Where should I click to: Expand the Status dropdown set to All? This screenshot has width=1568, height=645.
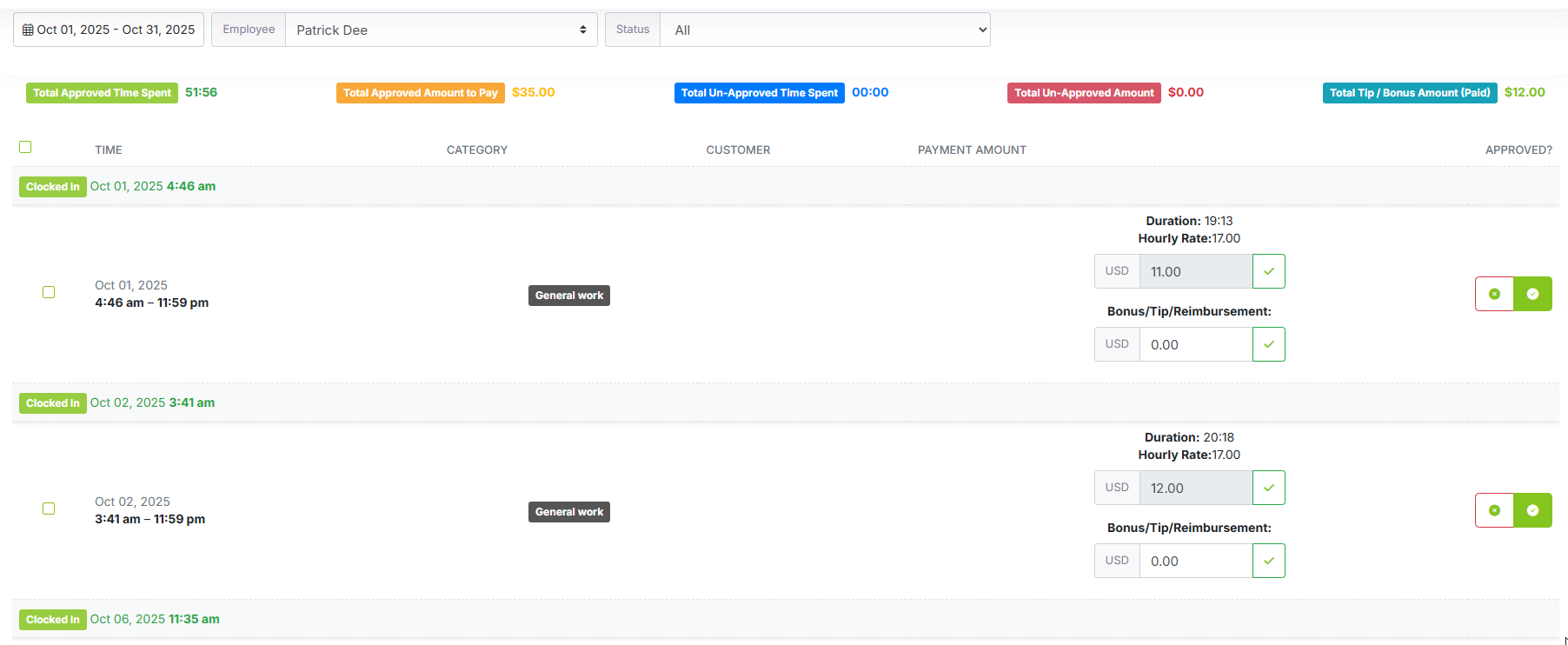824,30
